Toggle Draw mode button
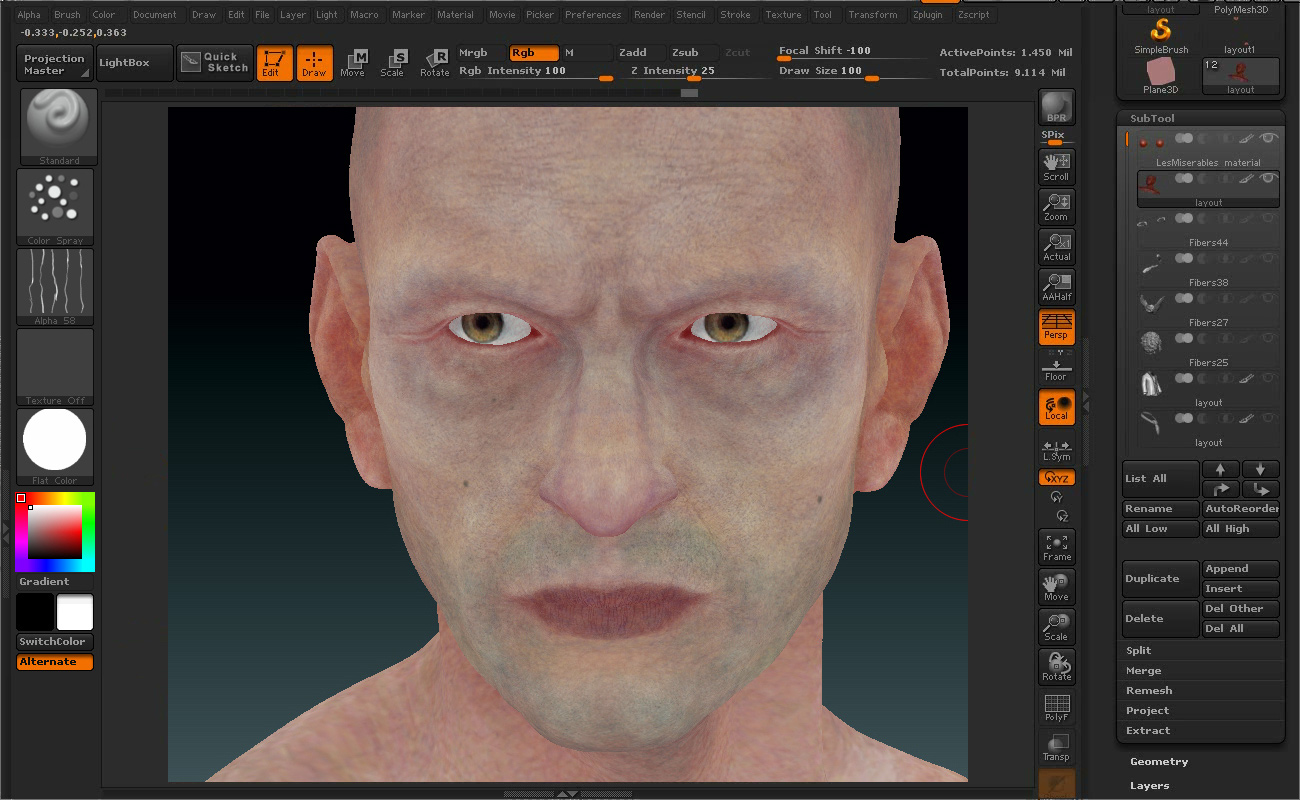This screenshot has width=1300, height=800. [x=314, y=62]
